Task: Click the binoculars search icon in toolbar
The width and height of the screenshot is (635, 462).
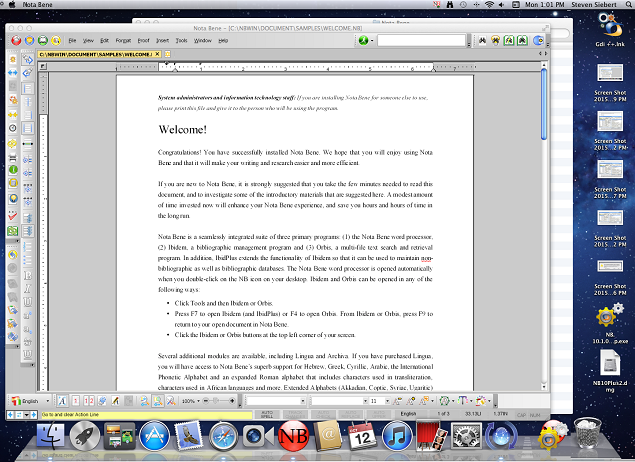Action: click(x=480, y=41)
